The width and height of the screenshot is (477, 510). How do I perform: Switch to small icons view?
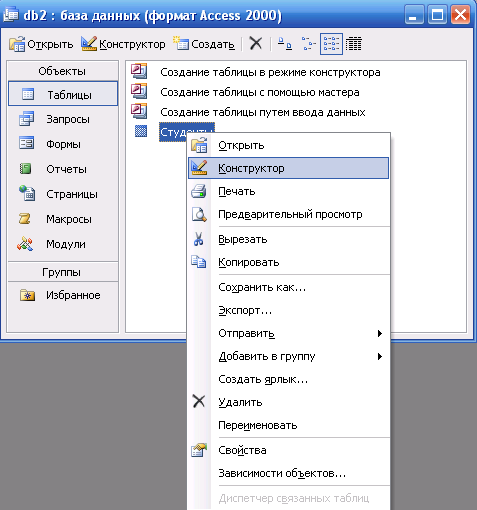point(309,44)
